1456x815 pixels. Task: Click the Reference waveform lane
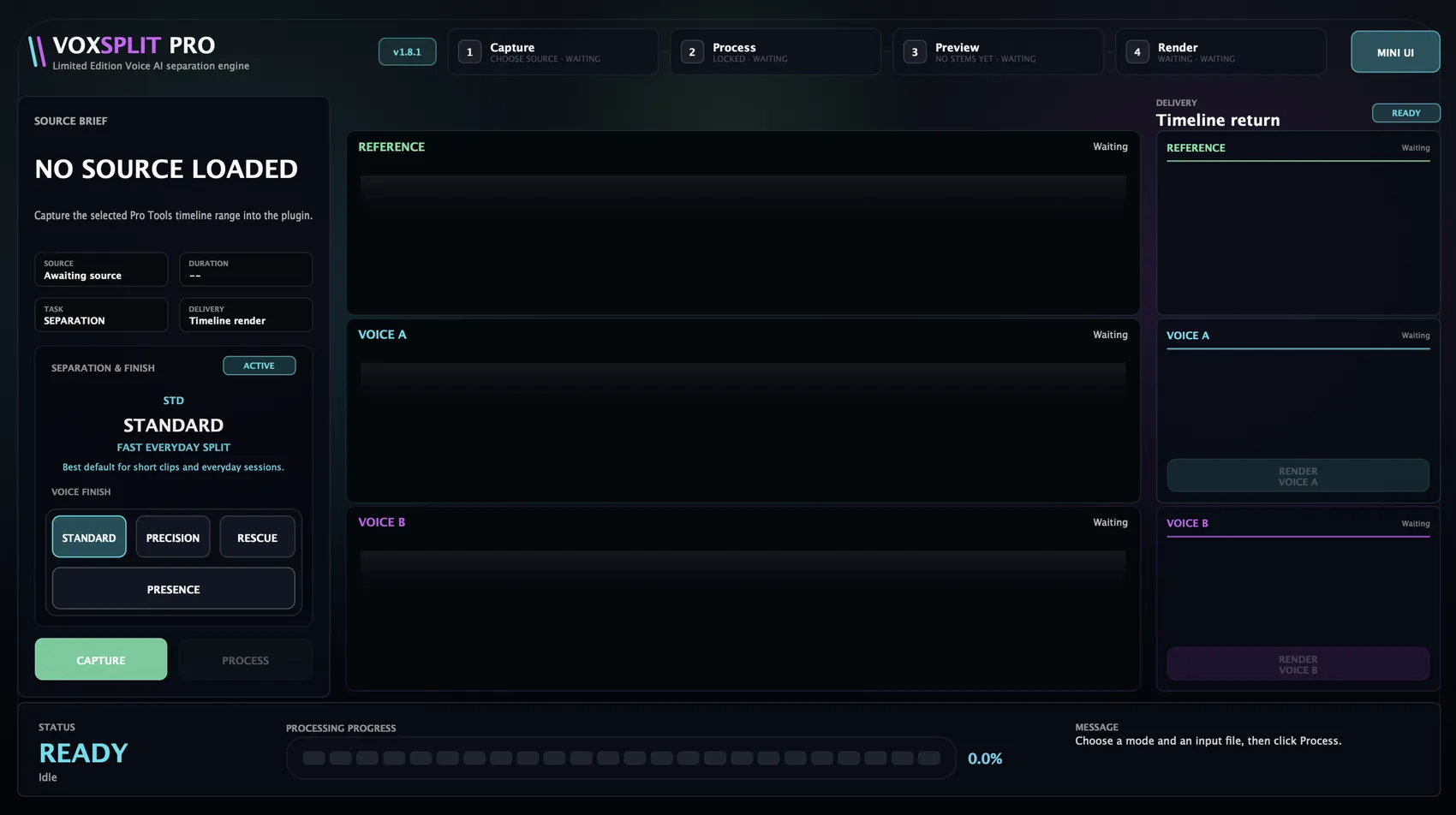click(x=743, y=223)
